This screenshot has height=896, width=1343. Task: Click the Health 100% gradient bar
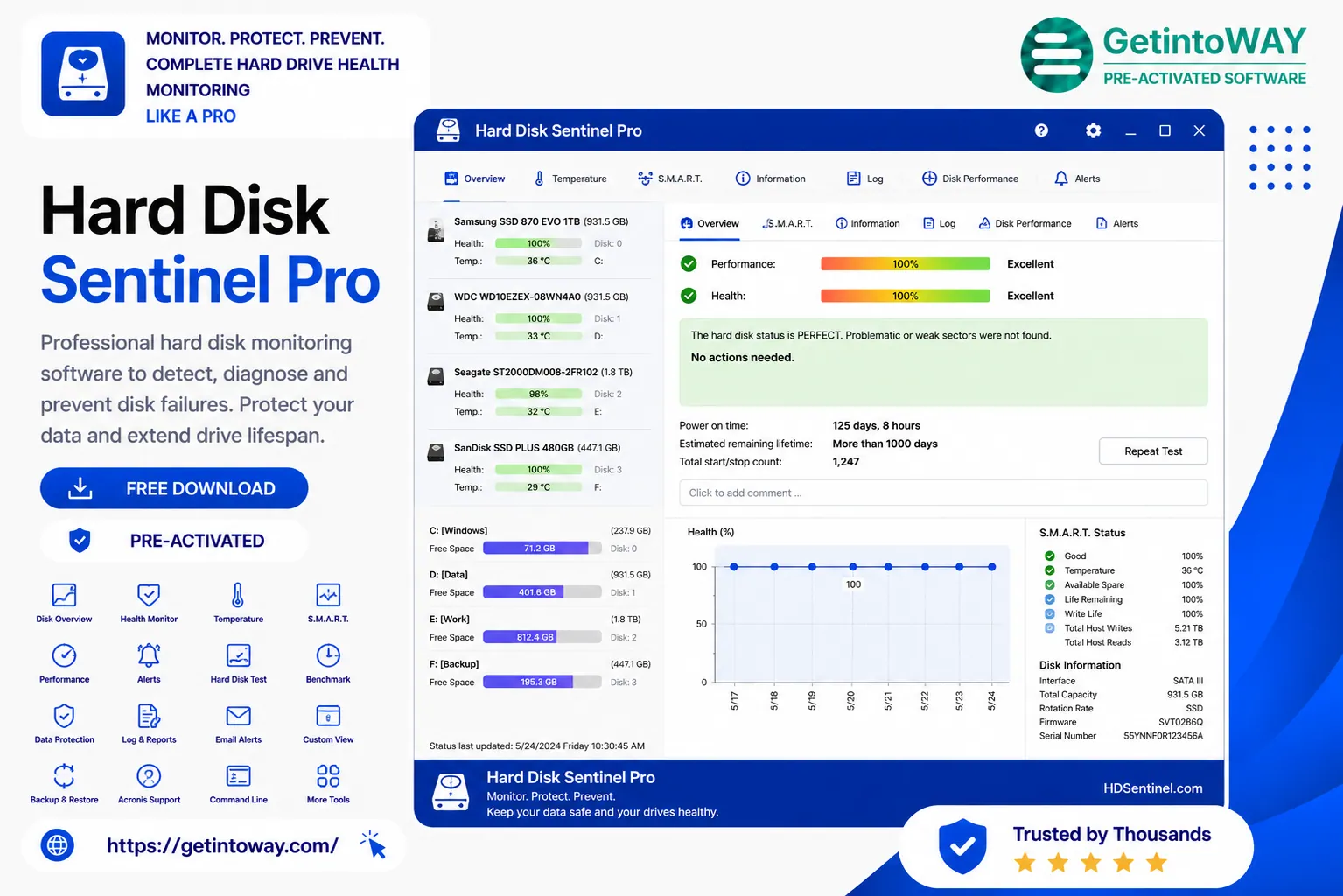[x=906, y=296]
